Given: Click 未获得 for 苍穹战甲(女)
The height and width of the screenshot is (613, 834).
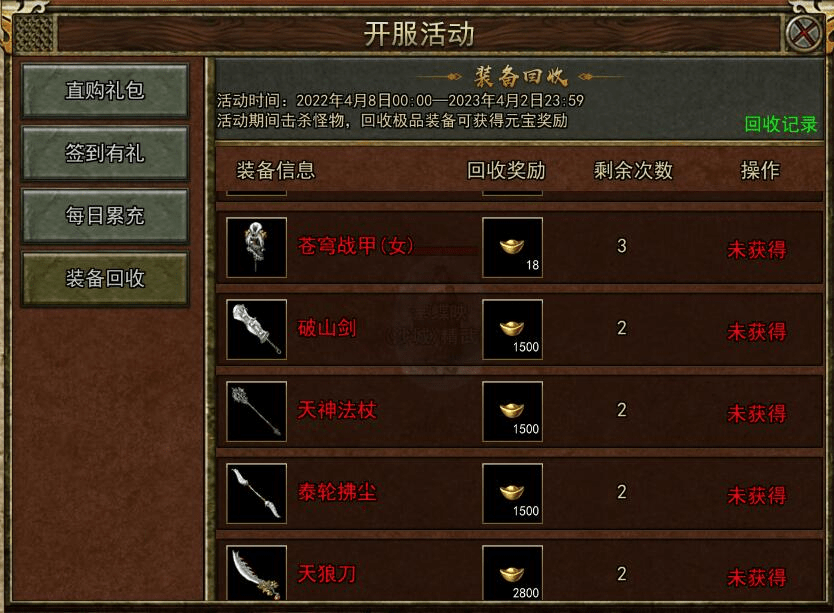Looking at the screenshot, I should click(757, 249).
